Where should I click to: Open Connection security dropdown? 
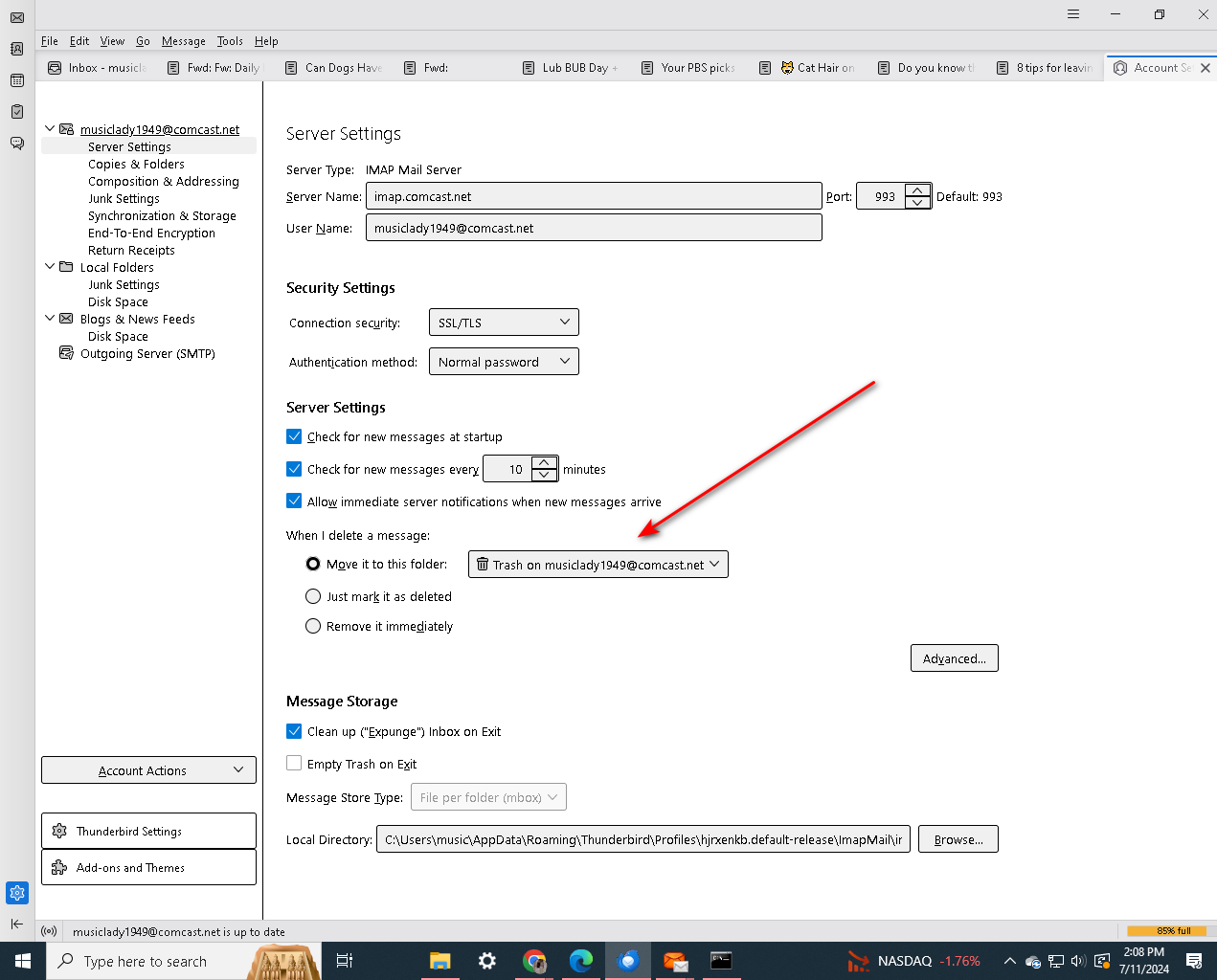(504, 323)
